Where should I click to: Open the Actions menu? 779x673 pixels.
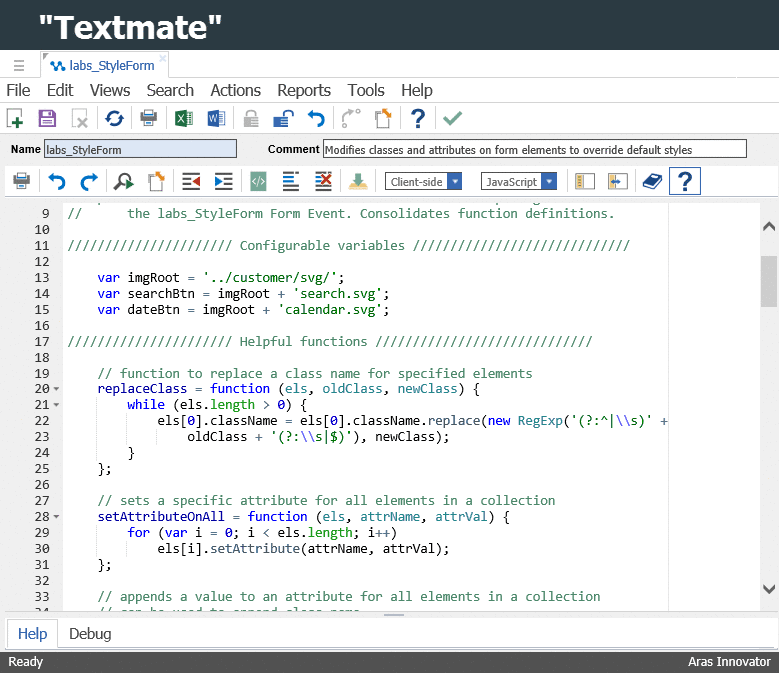[235, 90]
